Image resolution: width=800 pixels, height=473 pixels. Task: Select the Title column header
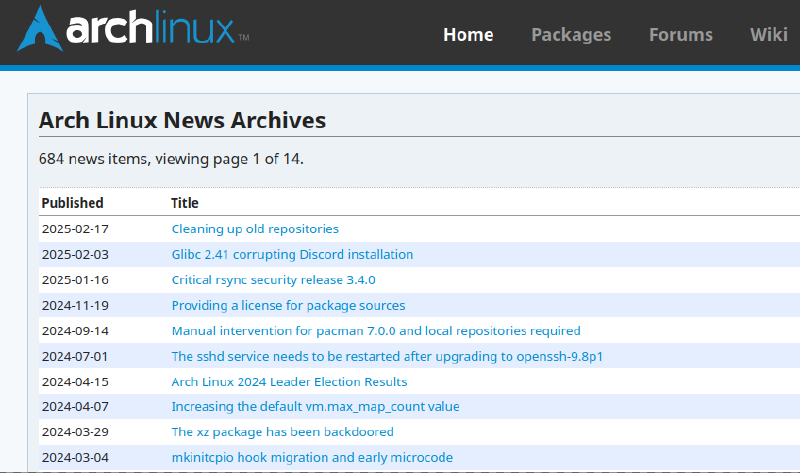[x=185, y=203]
